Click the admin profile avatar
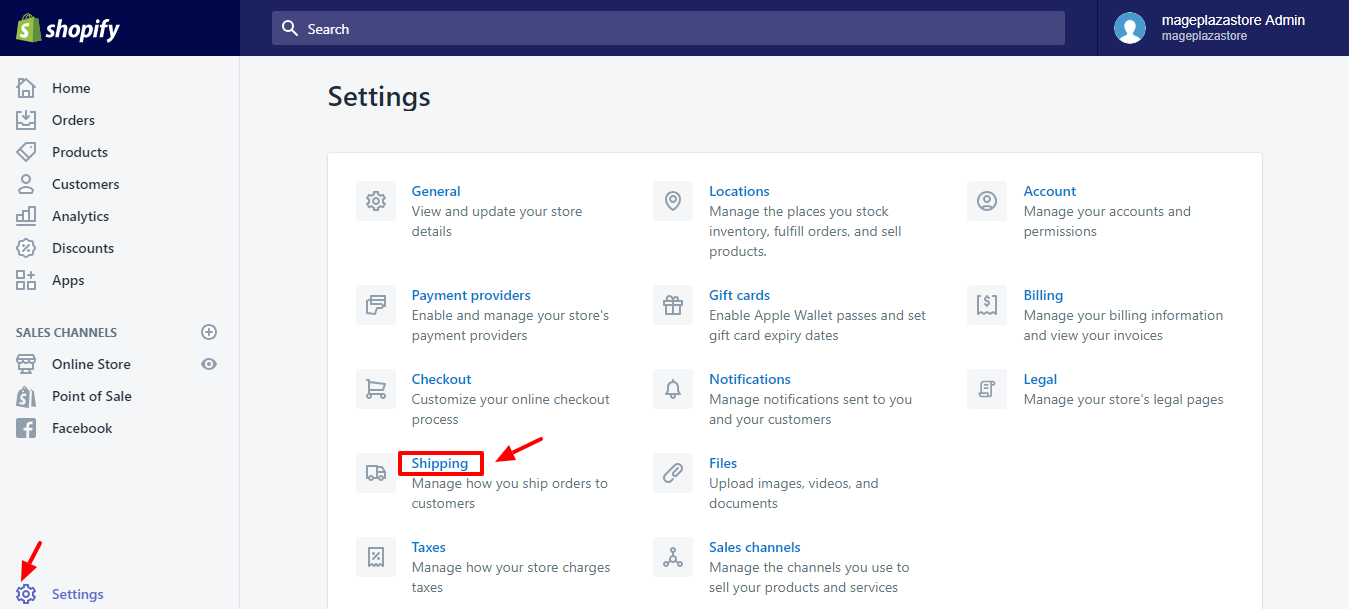1349x609 pixels. (x=1130, y=28)
